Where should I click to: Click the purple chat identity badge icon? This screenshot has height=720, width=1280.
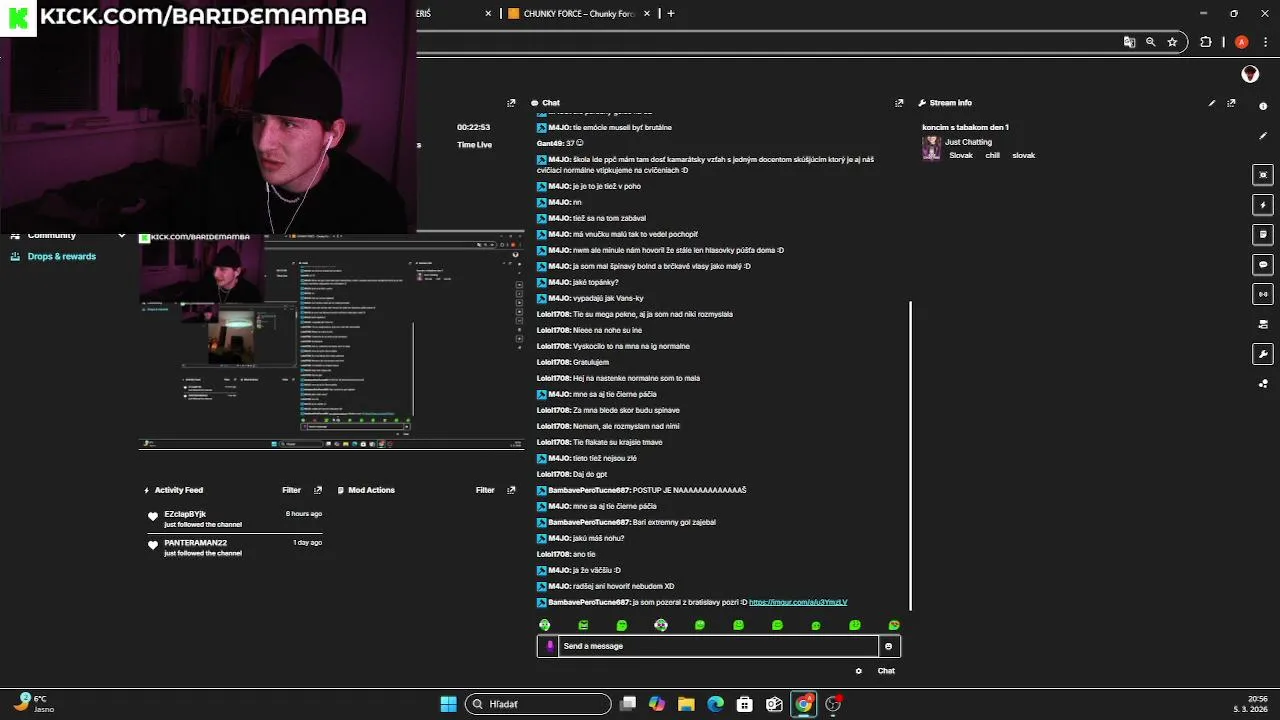point(549,646)
